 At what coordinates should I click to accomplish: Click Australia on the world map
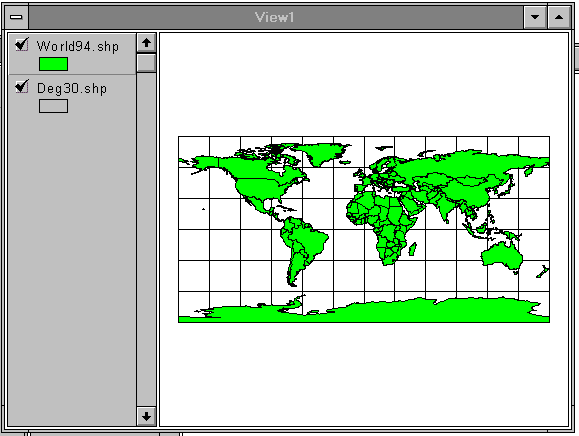click(502, 255)
